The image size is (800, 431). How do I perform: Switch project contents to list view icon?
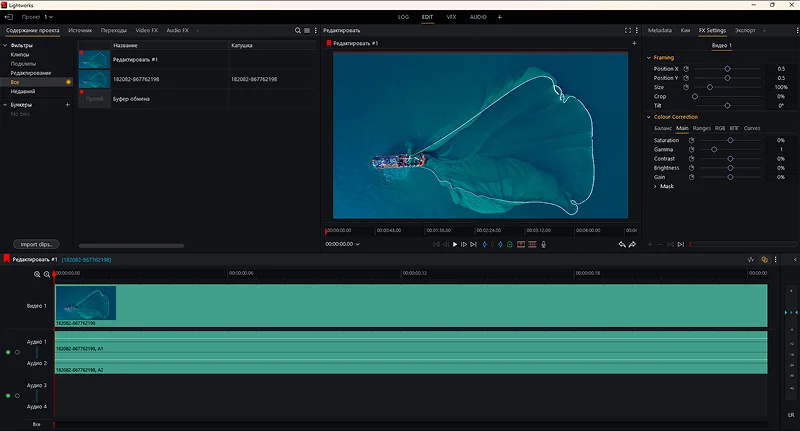(307, 31)
